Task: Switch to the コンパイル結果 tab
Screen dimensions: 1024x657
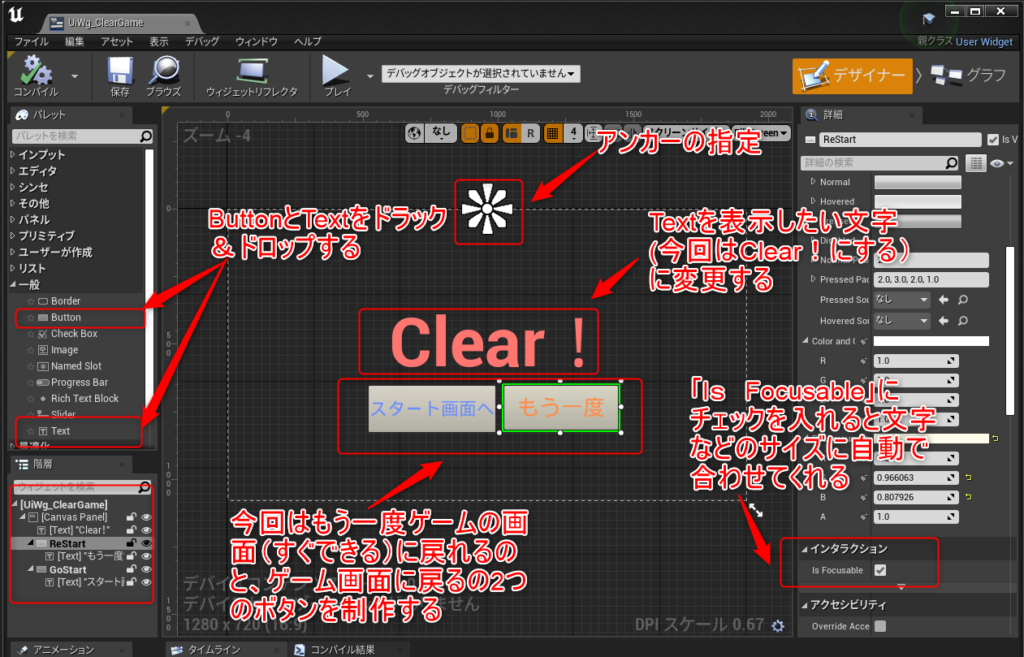Action: (341, 649)
